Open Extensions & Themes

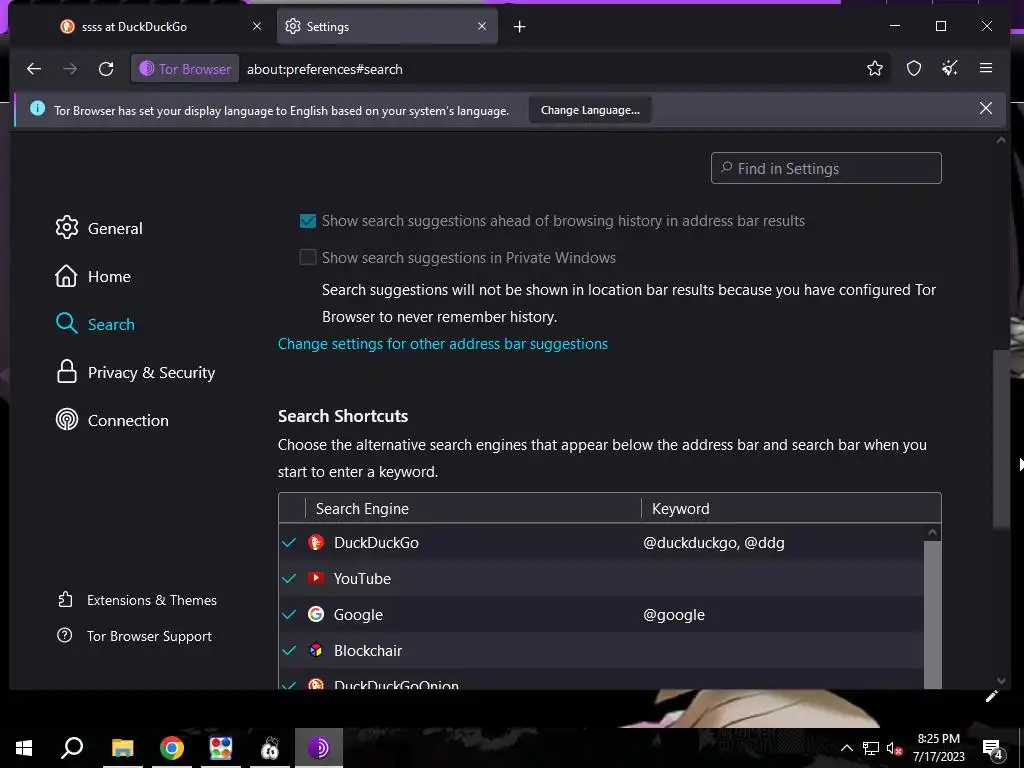tap(137, 600)
